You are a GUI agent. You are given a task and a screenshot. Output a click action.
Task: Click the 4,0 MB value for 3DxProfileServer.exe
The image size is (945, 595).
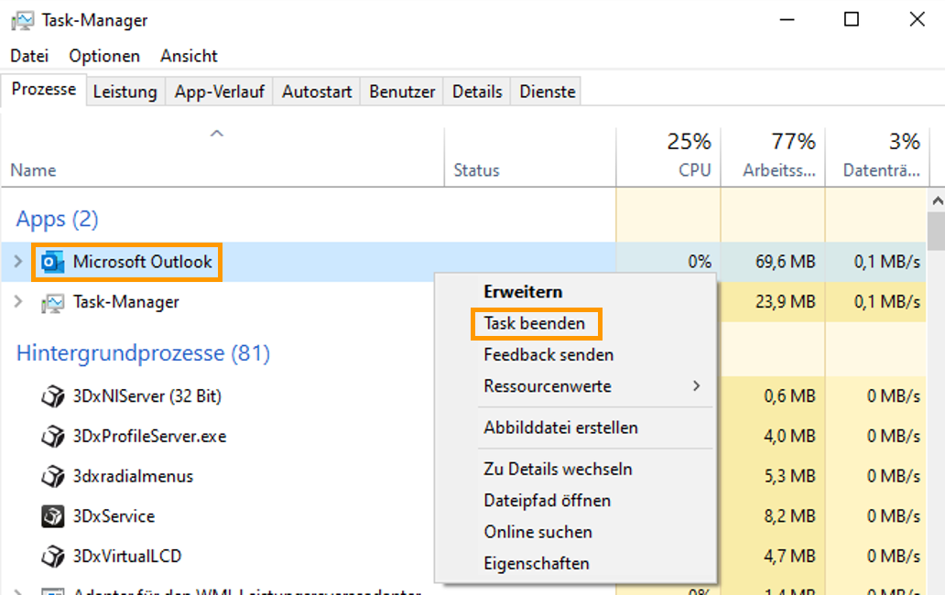tap(790, 436)
